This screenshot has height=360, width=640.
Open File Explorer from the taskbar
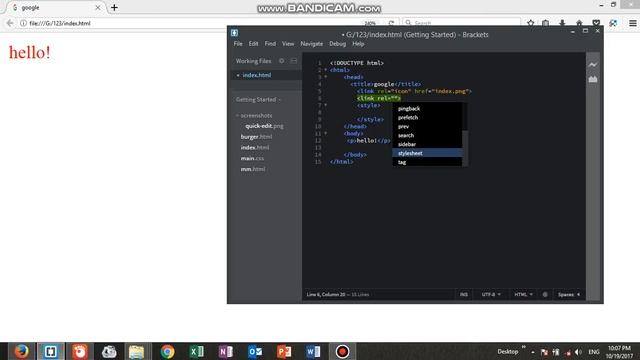pyautogui.click(x=136, y=351)
